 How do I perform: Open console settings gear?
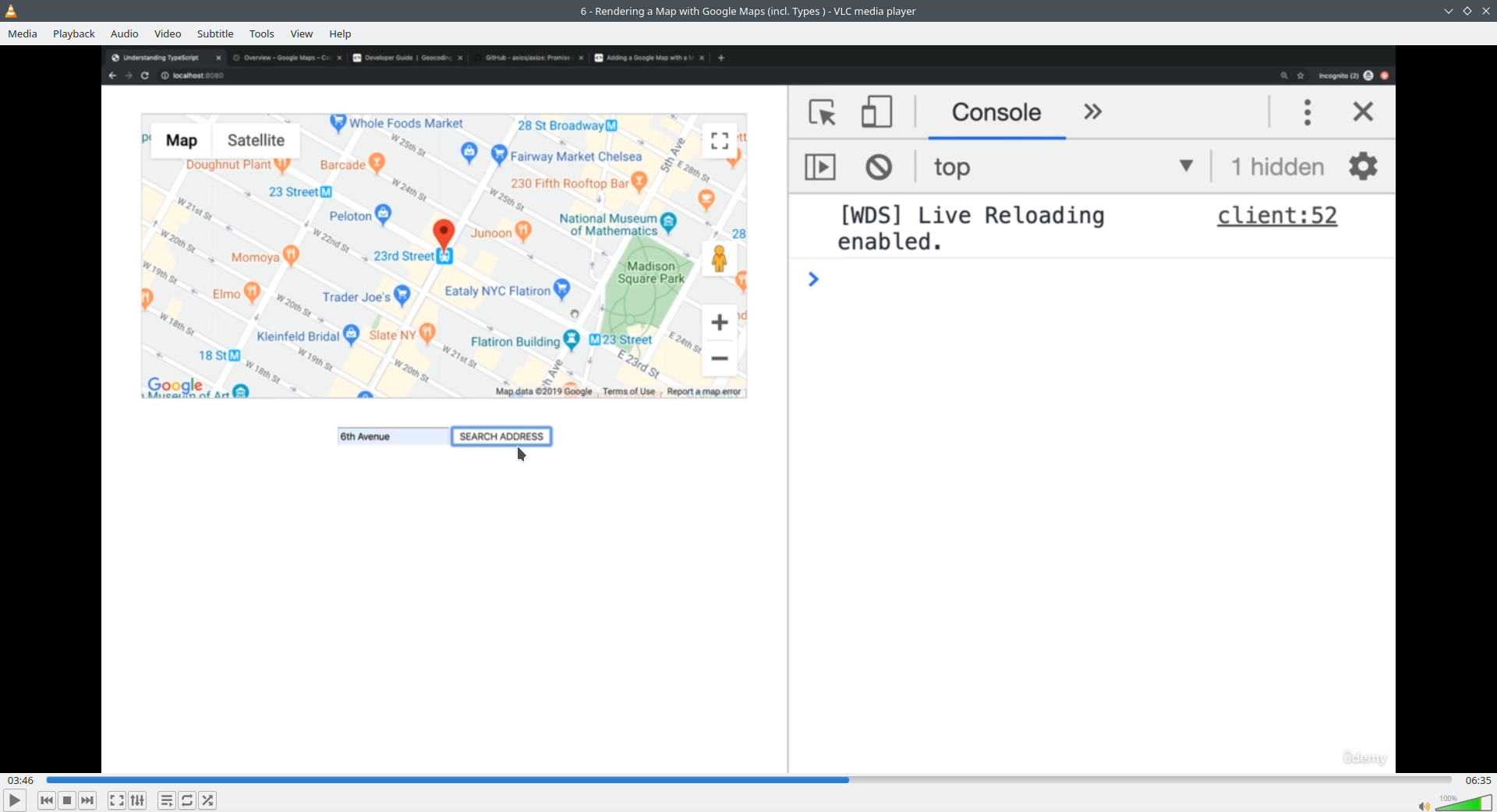point(1363,167)
